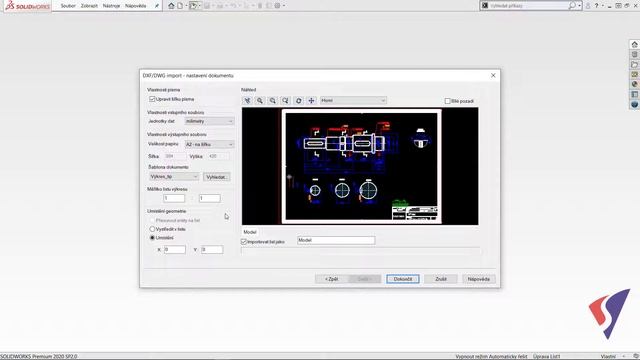Open the Nástroje menu

tap(111, 6)
